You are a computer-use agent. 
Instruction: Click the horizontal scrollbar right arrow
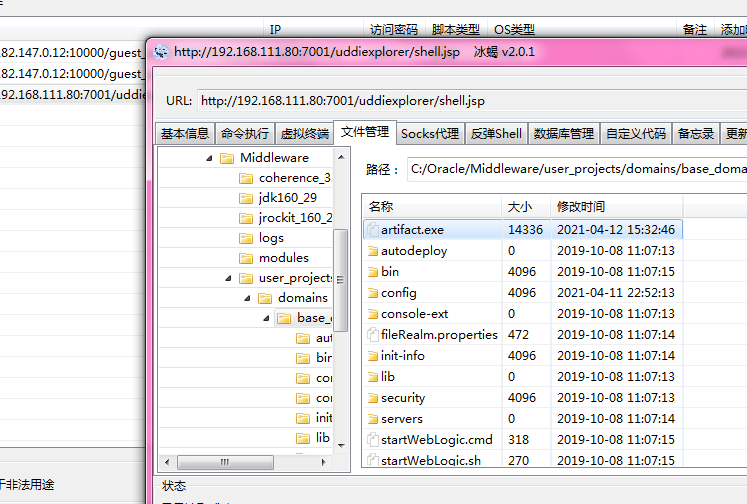323,462
